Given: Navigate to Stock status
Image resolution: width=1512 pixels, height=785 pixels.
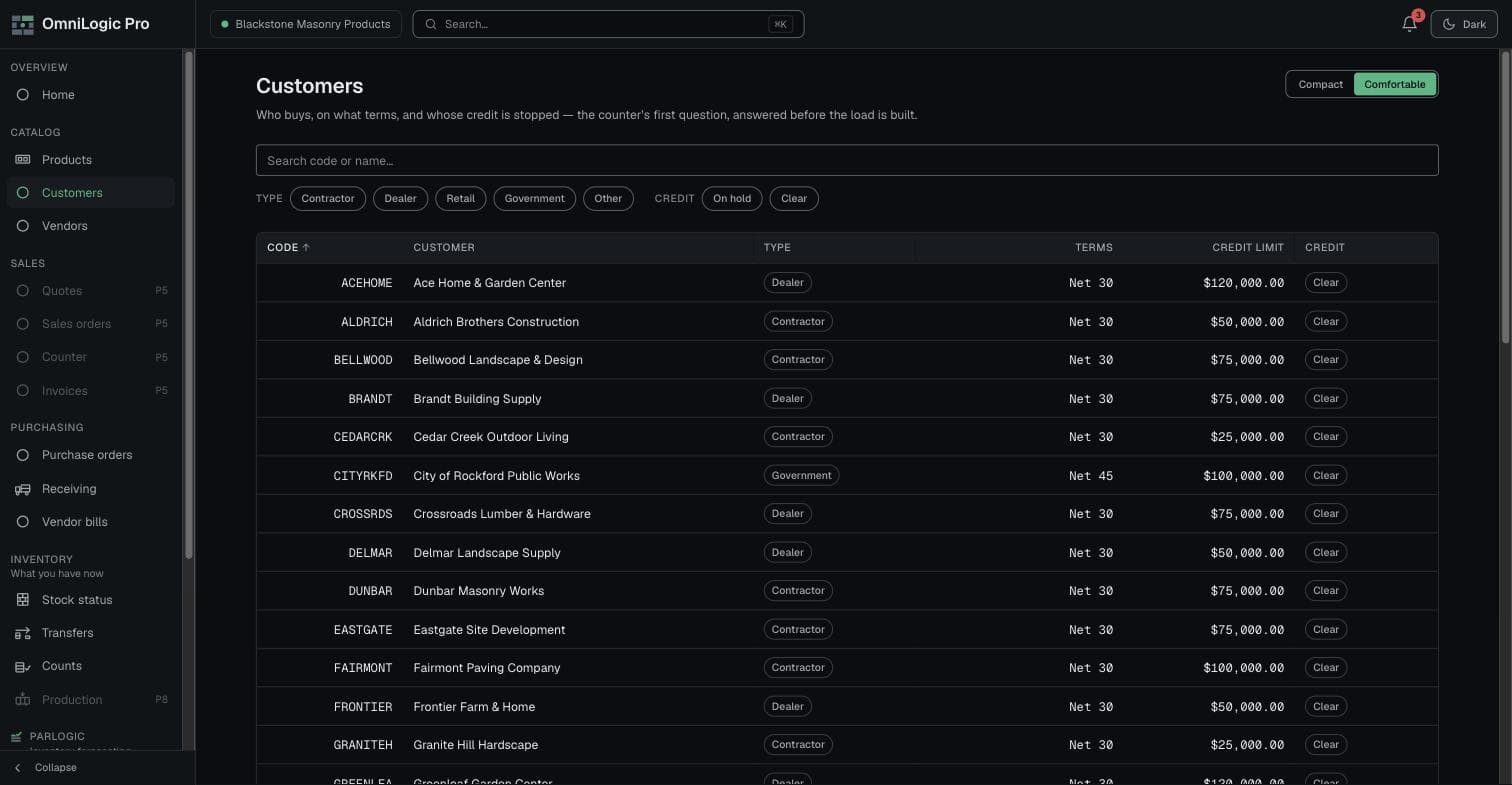Looking at the screenshot, I should point(90,600).
